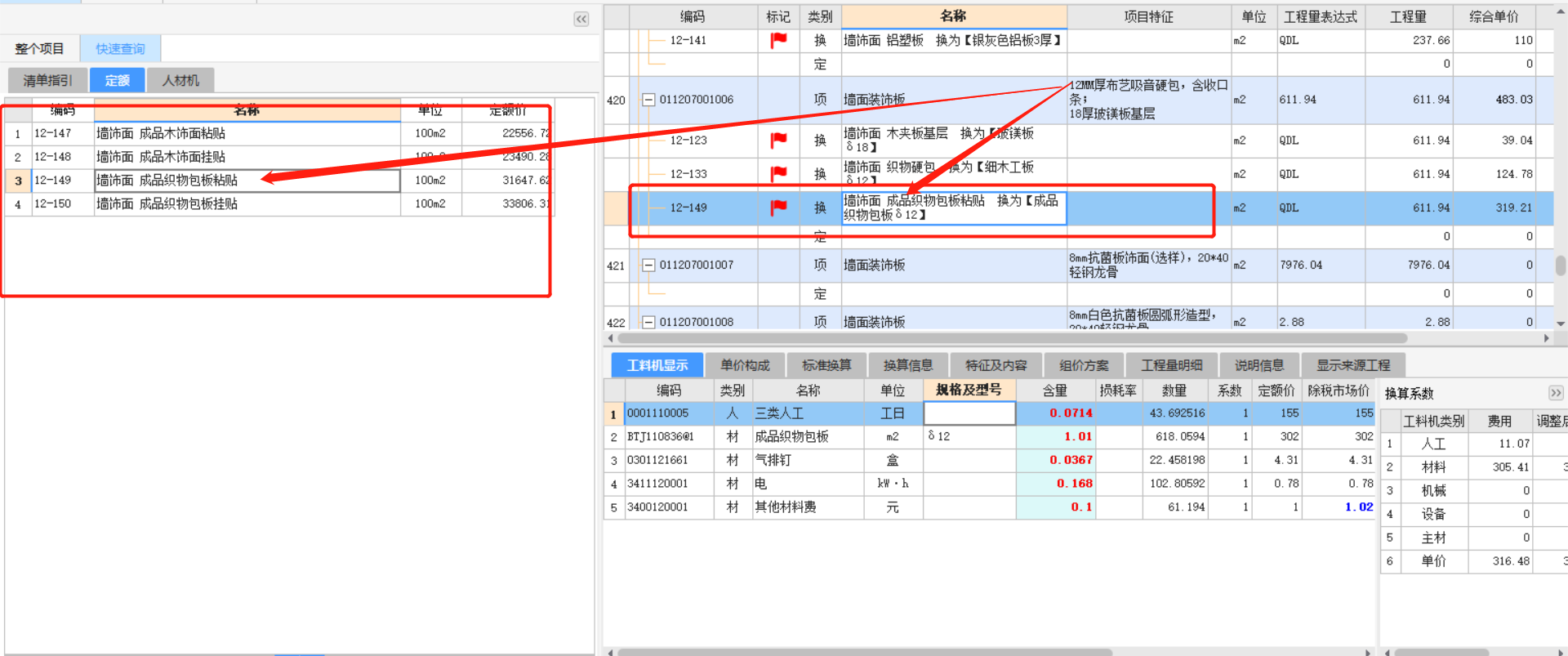Click the 工程量表达式 column header
Viewport: 1568px width, 656px height.
1321,16
